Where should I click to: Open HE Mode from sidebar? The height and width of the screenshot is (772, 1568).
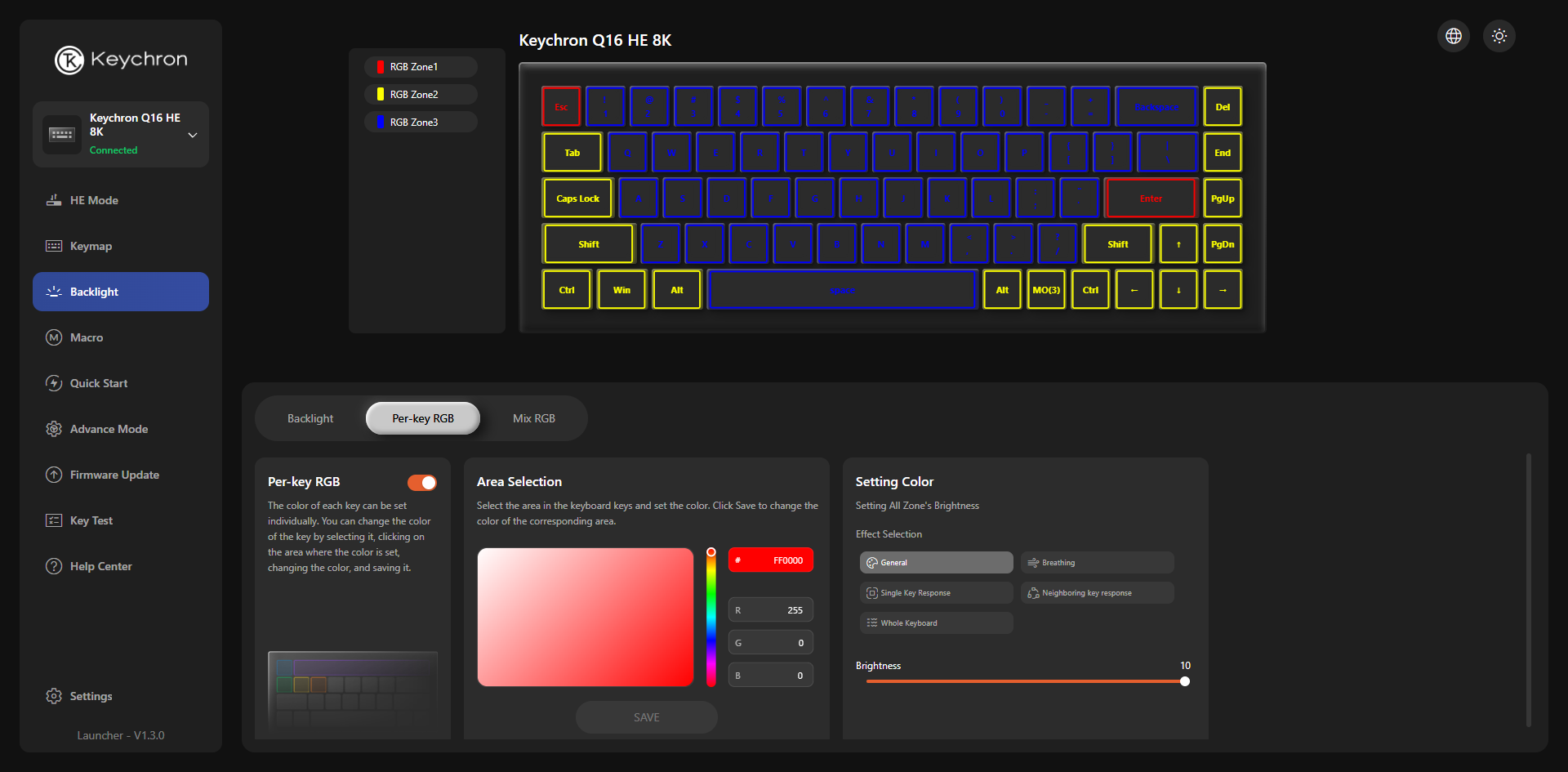point(94,200)
